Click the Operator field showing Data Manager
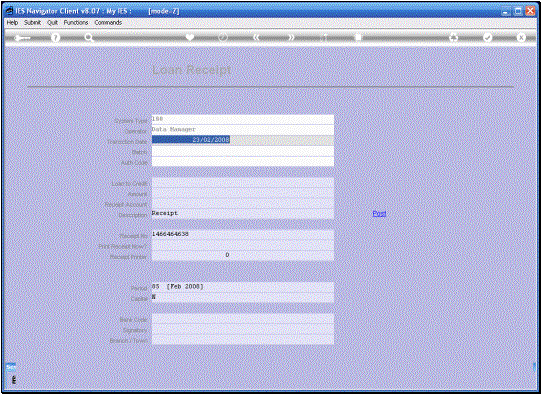Viewport: 541px width, 394px height. [x=243, y=130]
